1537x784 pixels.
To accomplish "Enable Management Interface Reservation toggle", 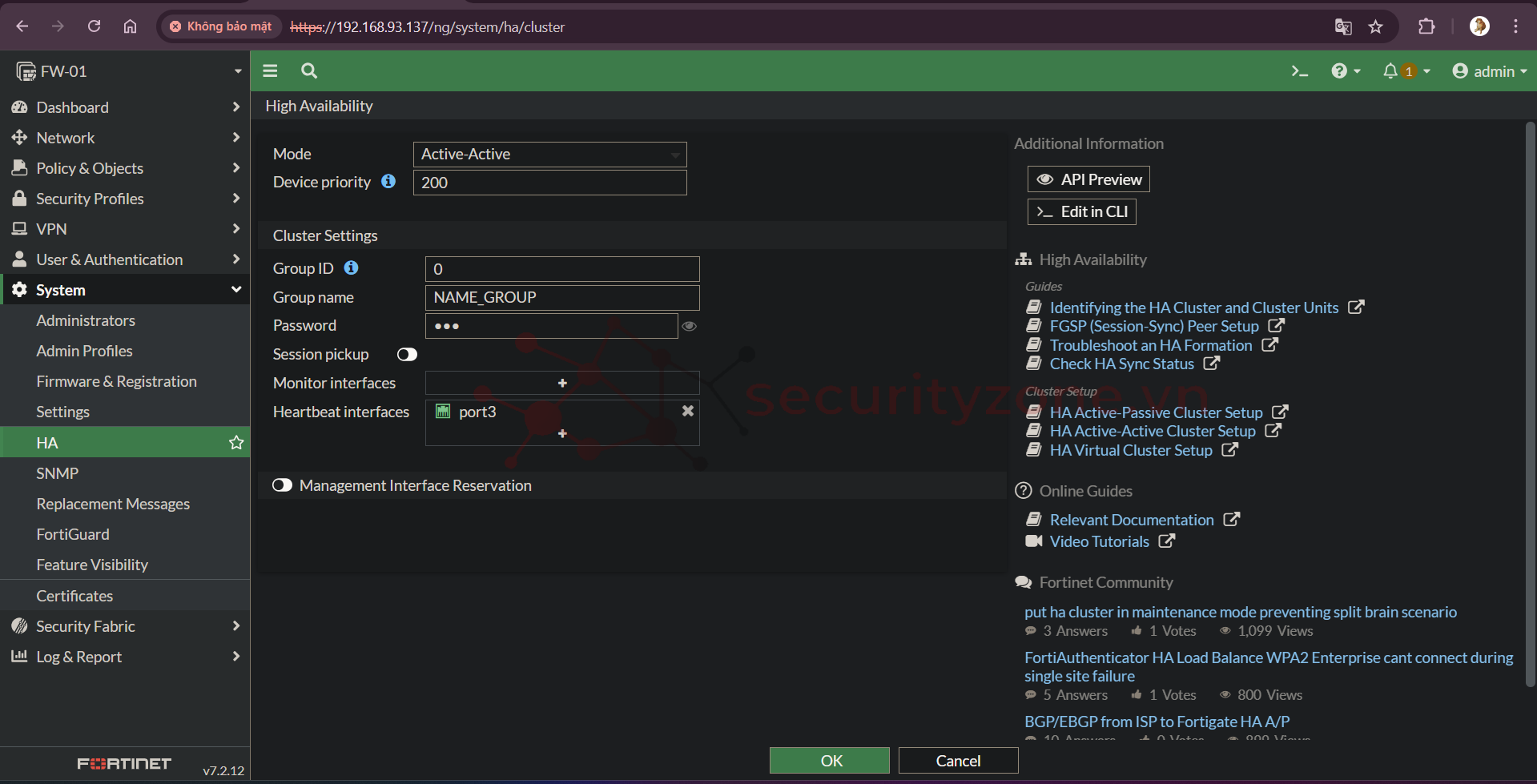I will click(282, 485).
